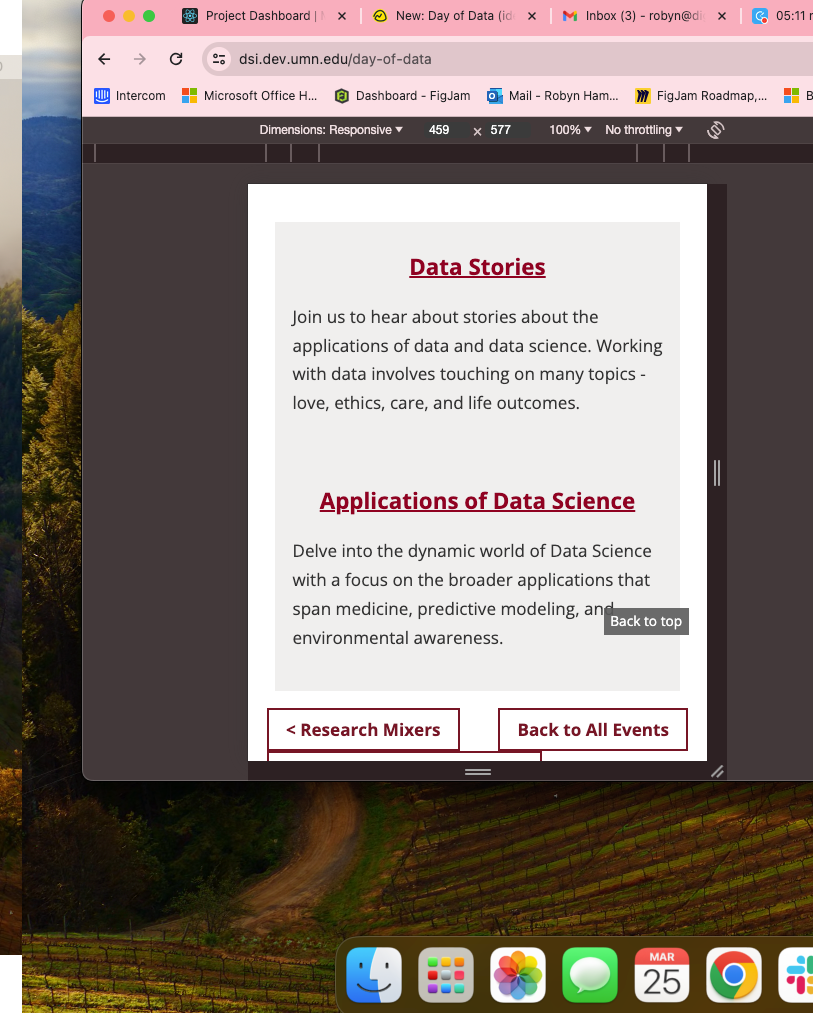
Task: Open the 100% zoom dropdown
Action: click(x=570, y=130)
